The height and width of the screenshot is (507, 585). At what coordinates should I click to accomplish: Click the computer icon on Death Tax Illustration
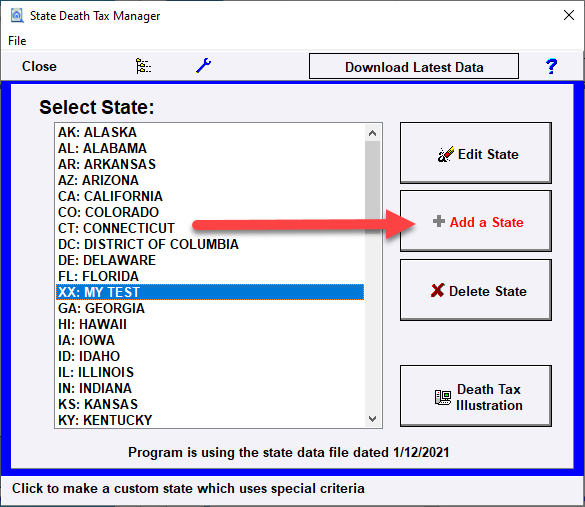click(x=443, y=397)
